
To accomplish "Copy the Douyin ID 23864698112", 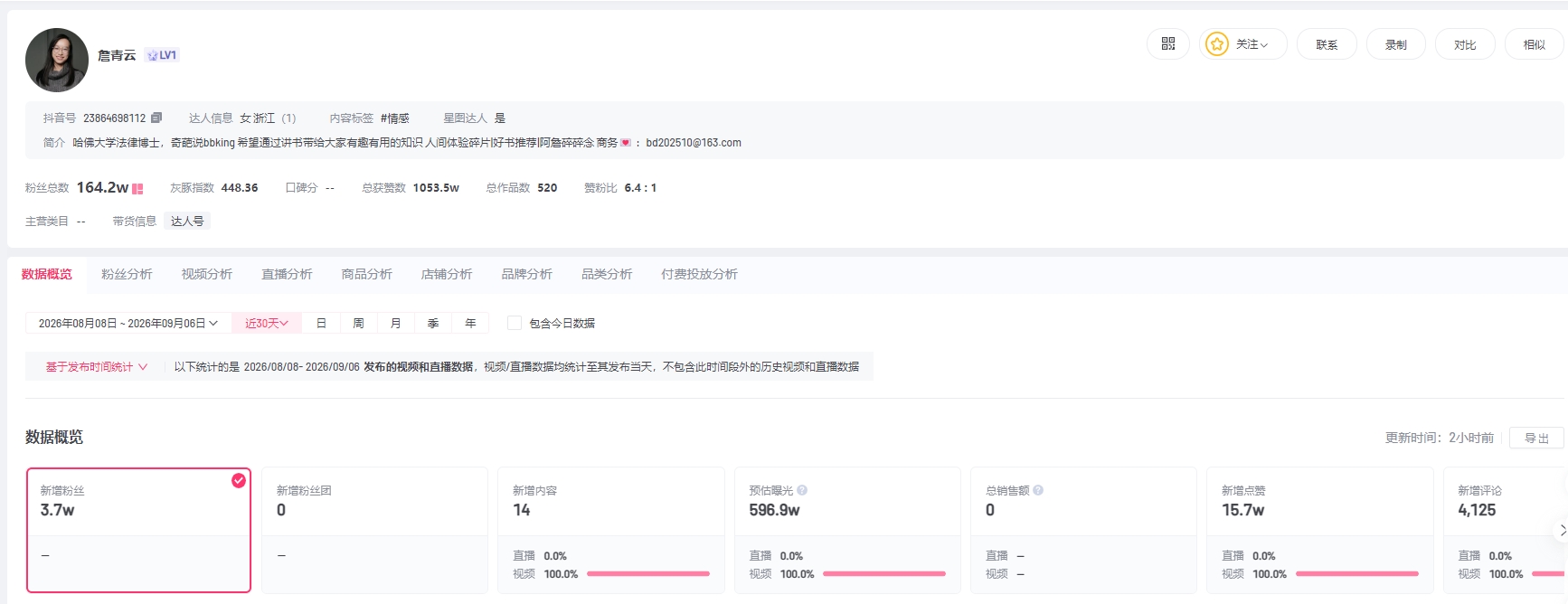I will coord(156,118).
